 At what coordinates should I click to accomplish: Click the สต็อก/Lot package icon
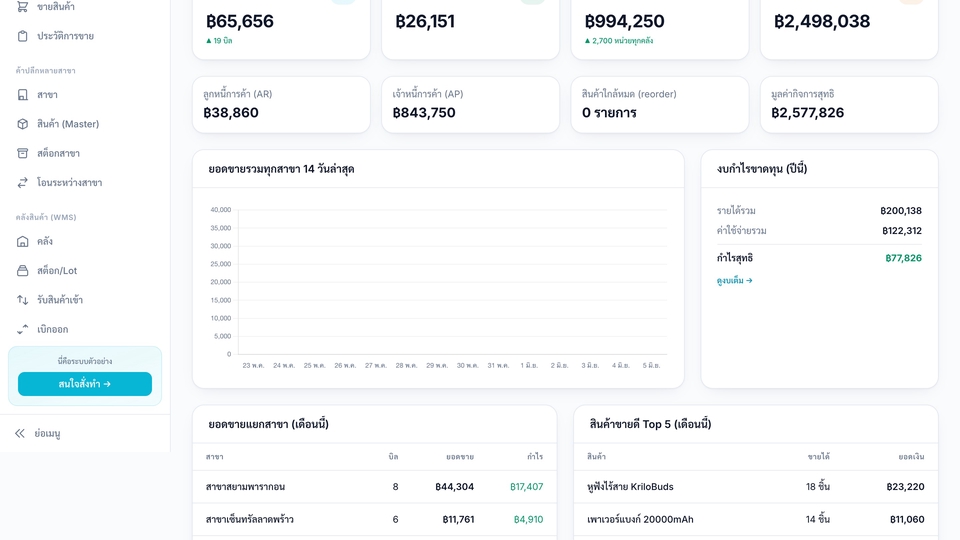[23, 271]
